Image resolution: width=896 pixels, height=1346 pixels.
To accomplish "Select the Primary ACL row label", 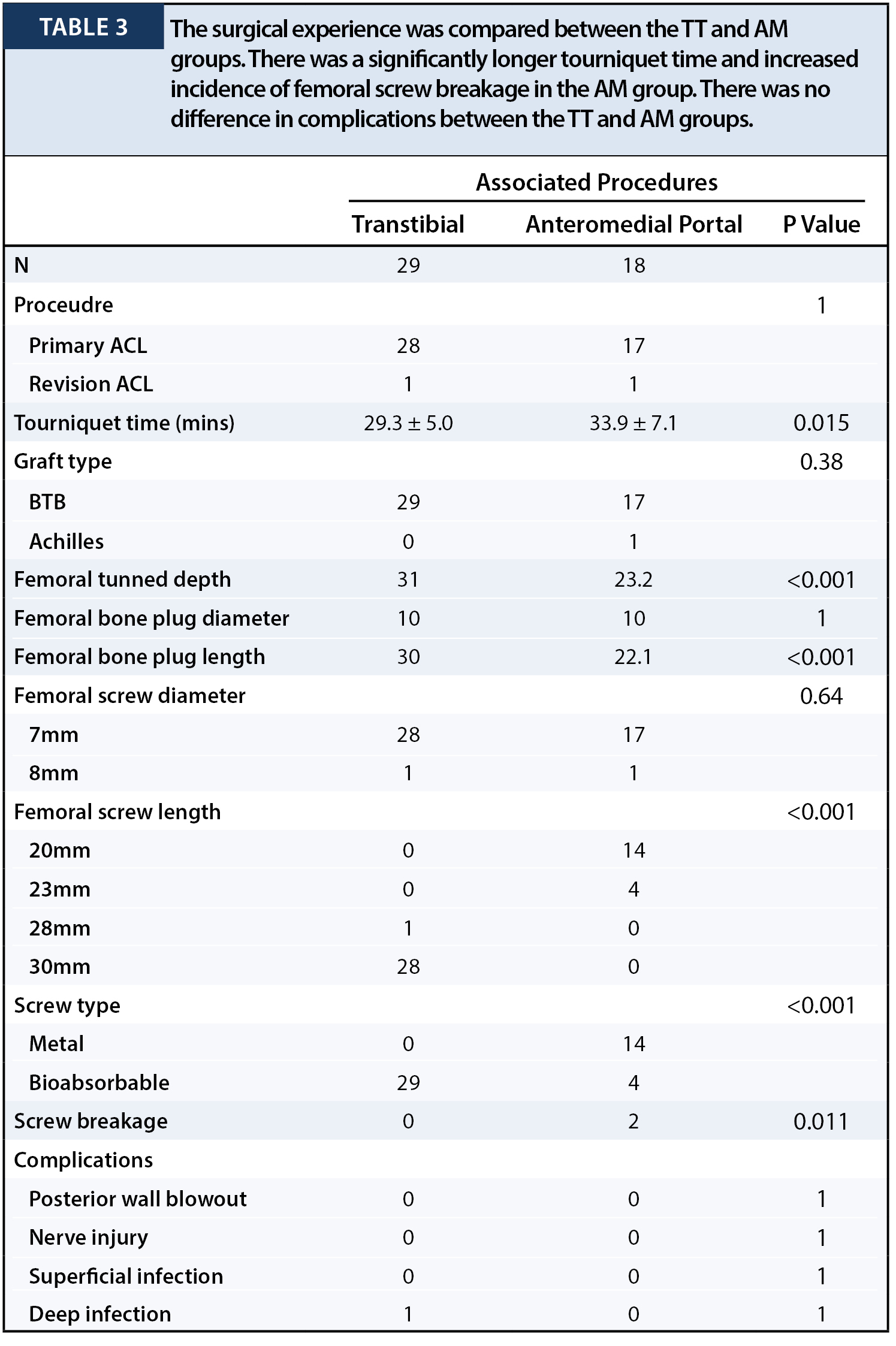I will point(88,346).
